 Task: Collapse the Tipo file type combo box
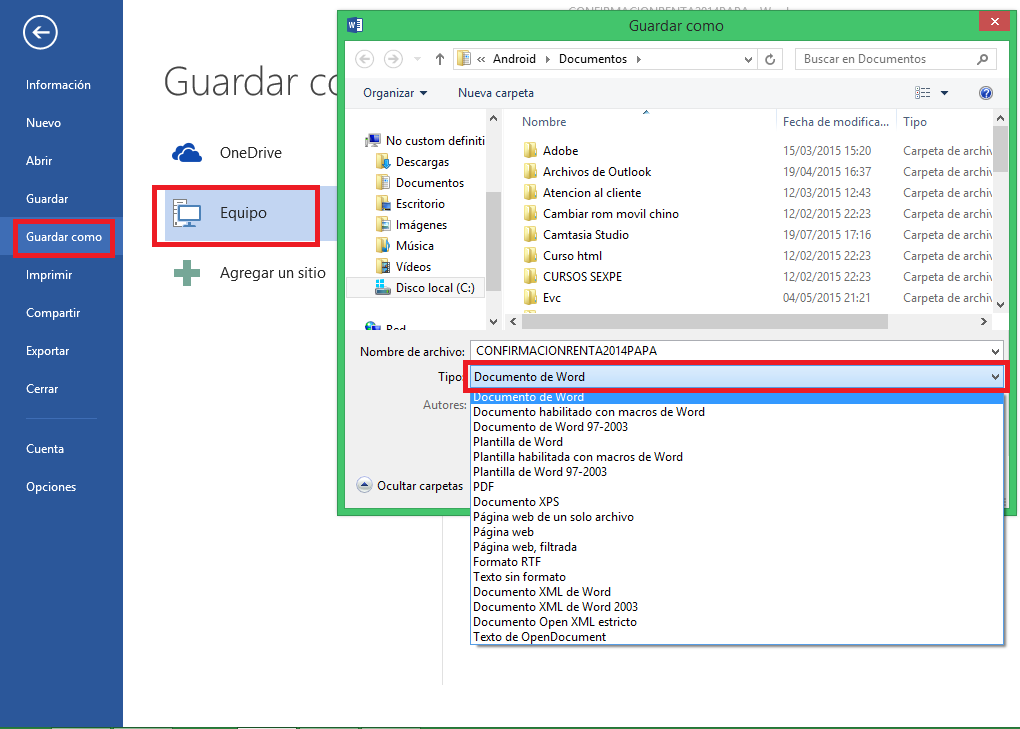click(x=995, y=377)
